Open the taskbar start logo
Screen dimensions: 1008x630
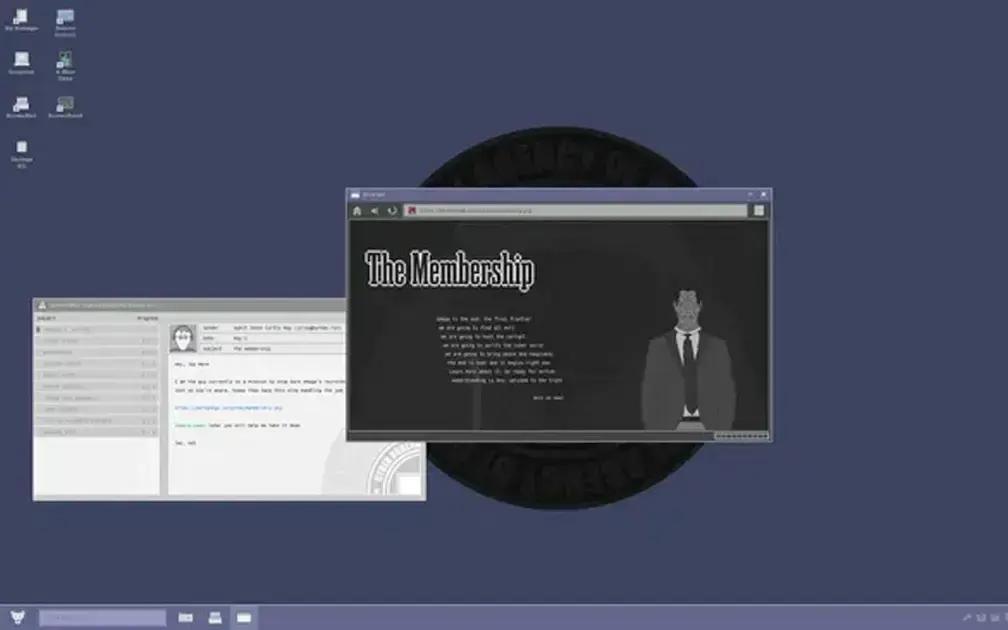(x=17, y=617)
